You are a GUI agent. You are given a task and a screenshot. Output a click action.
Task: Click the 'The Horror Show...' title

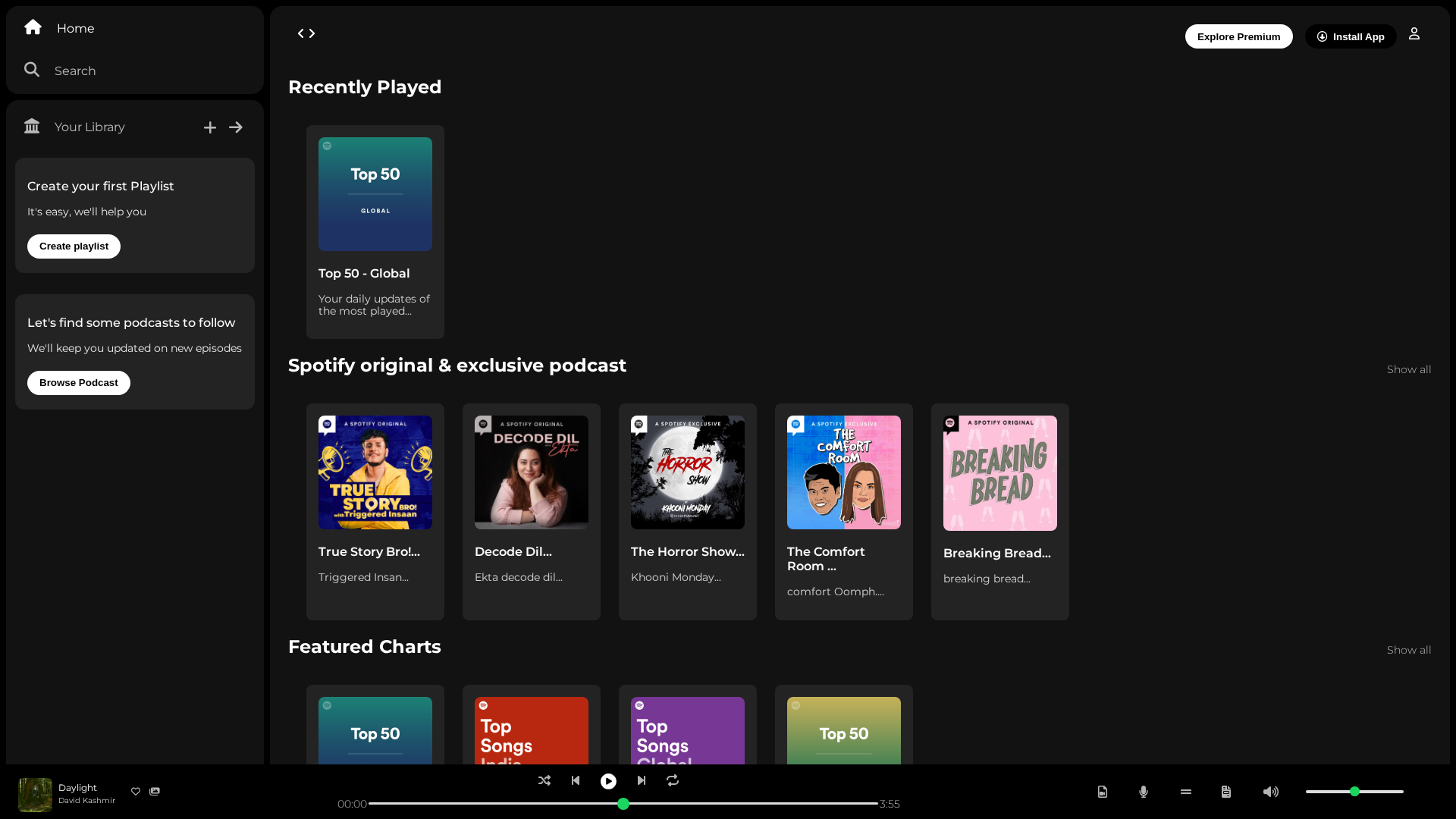pos(688,552)
